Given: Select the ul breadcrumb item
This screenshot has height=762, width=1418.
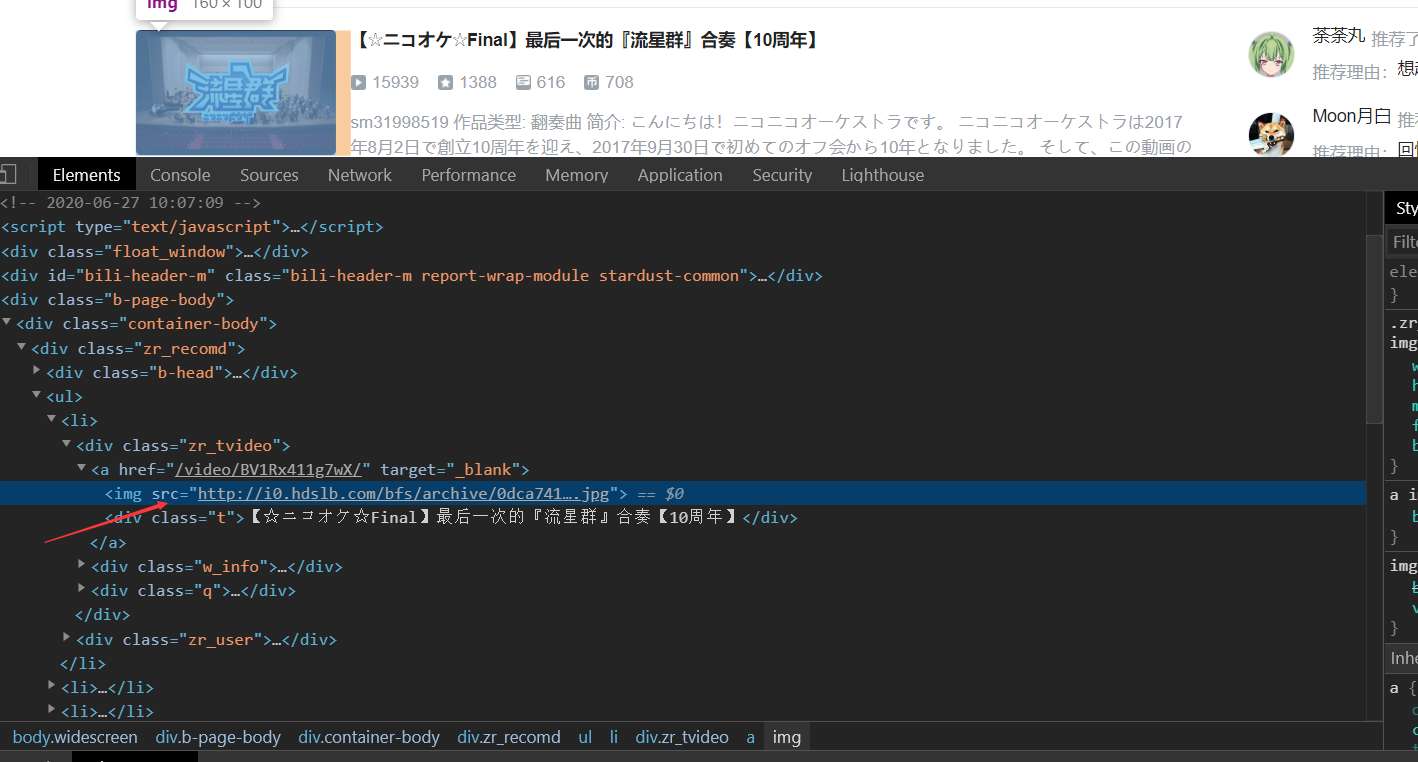Looking at the screenshot, I should pyautogui.click(x=585, y=737).
